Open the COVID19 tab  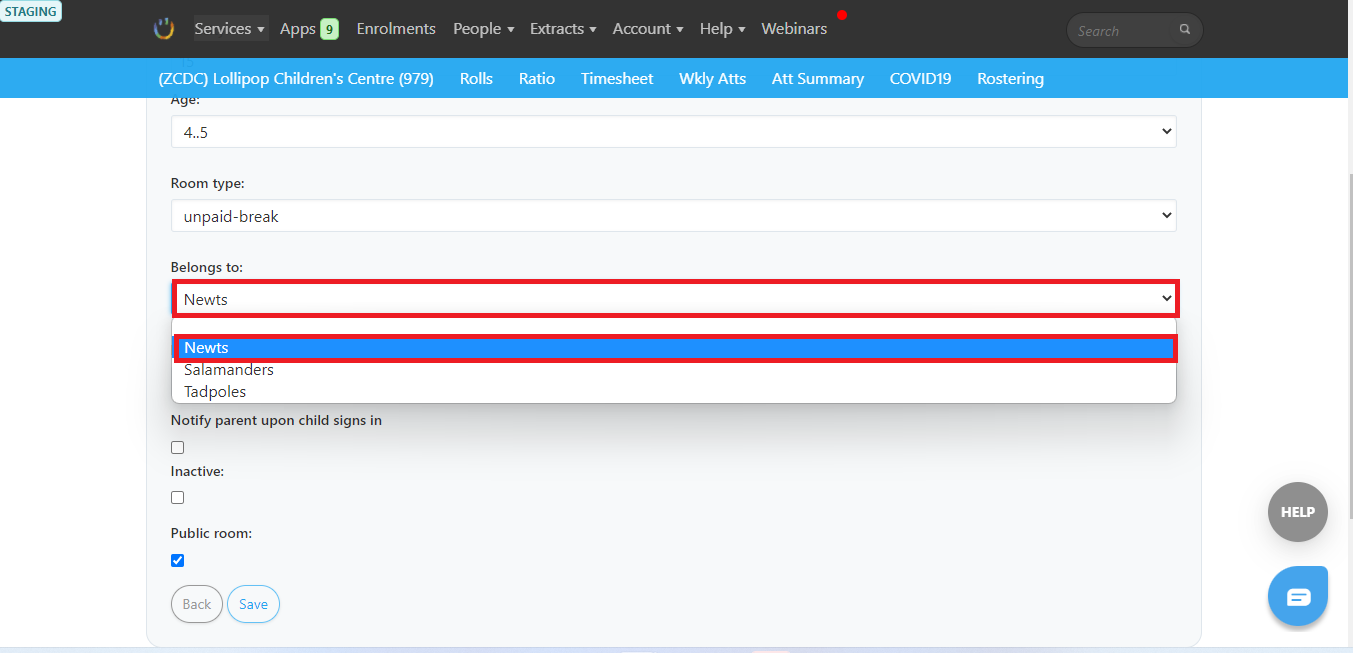920,78
